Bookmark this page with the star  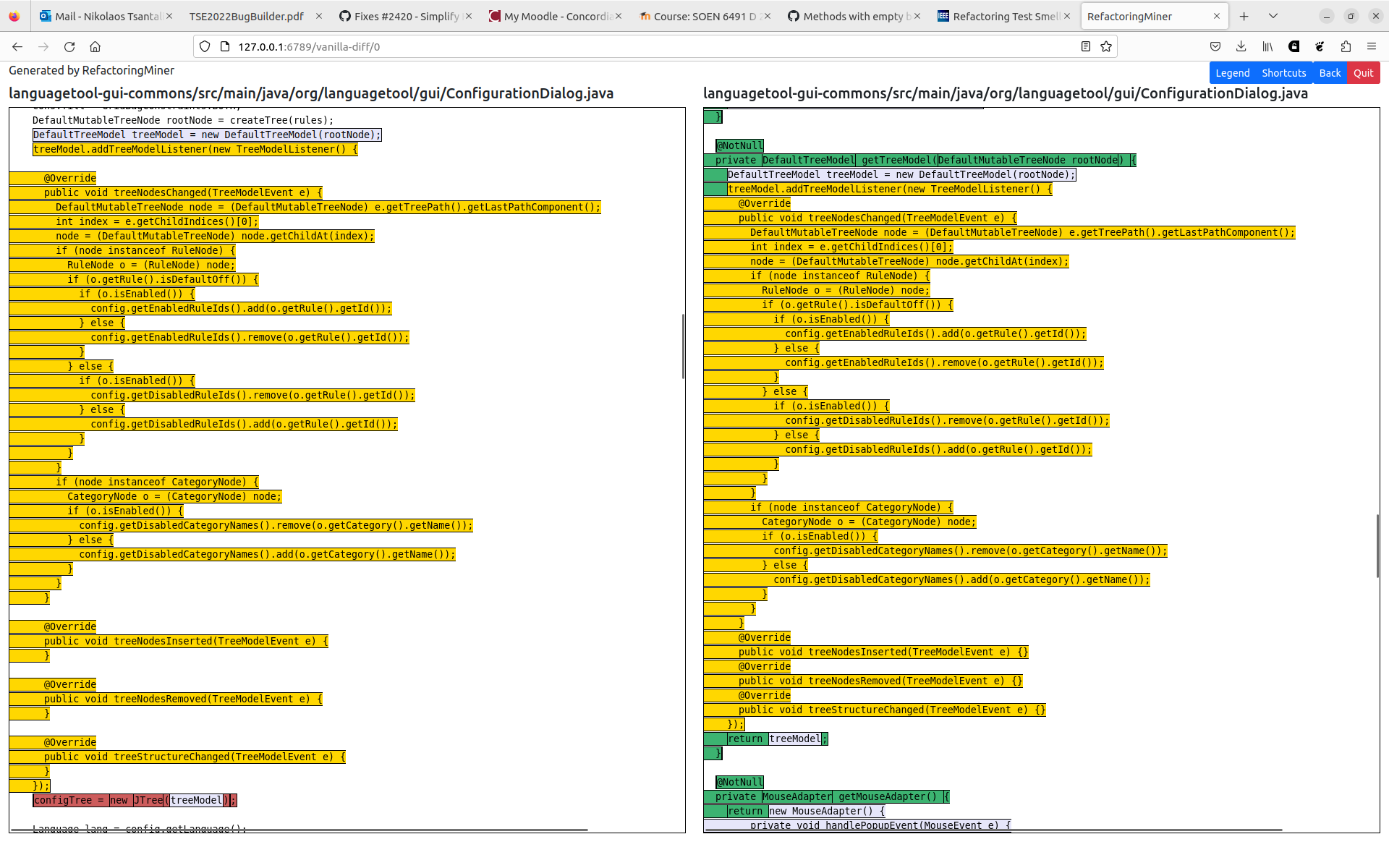1106,46
